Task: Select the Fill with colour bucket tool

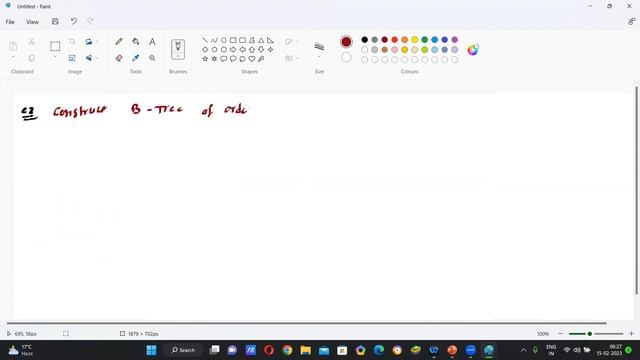Action: tap(136, 42)
